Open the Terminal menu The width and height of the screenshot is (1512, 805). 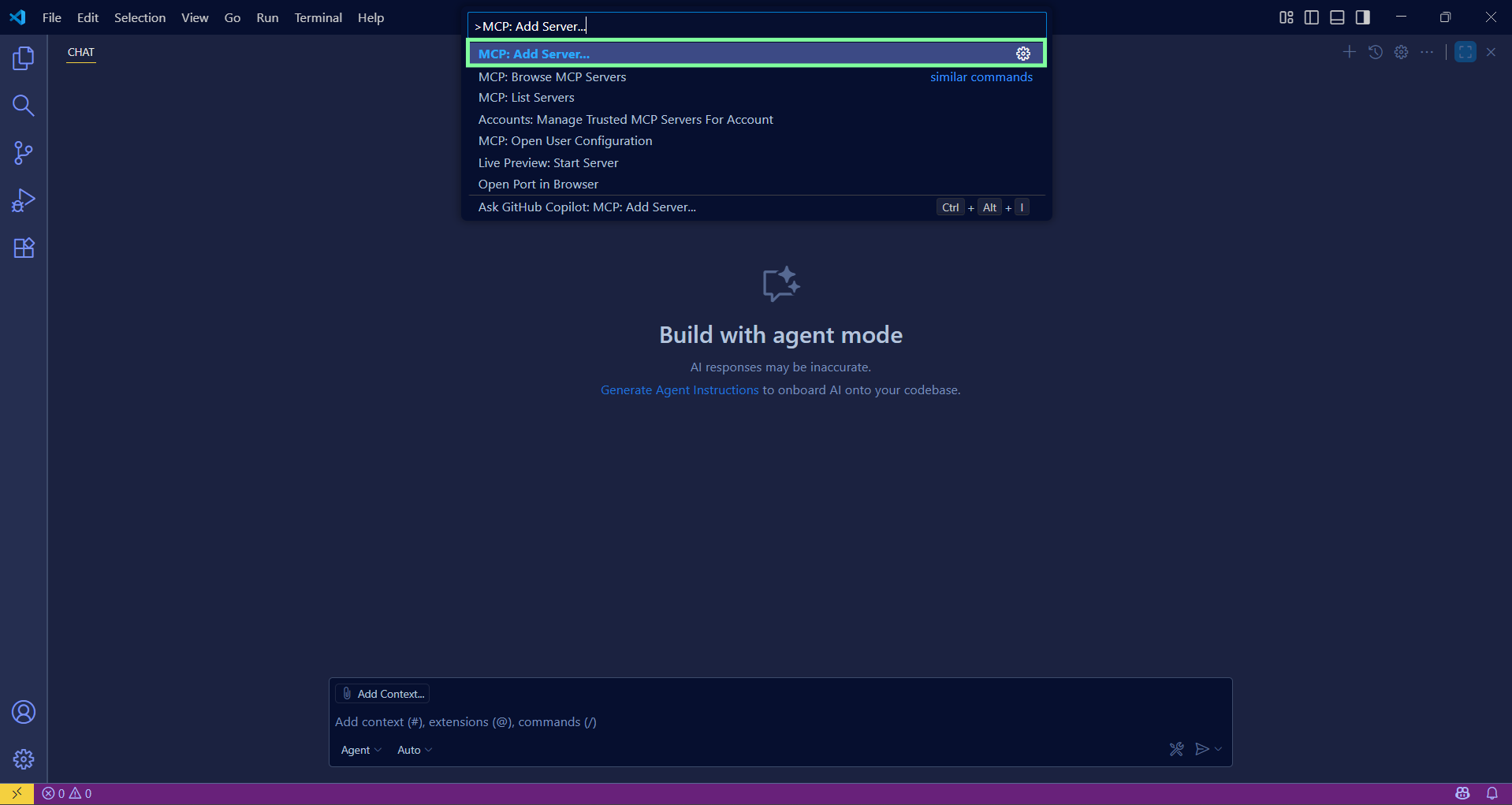[318, 17]
